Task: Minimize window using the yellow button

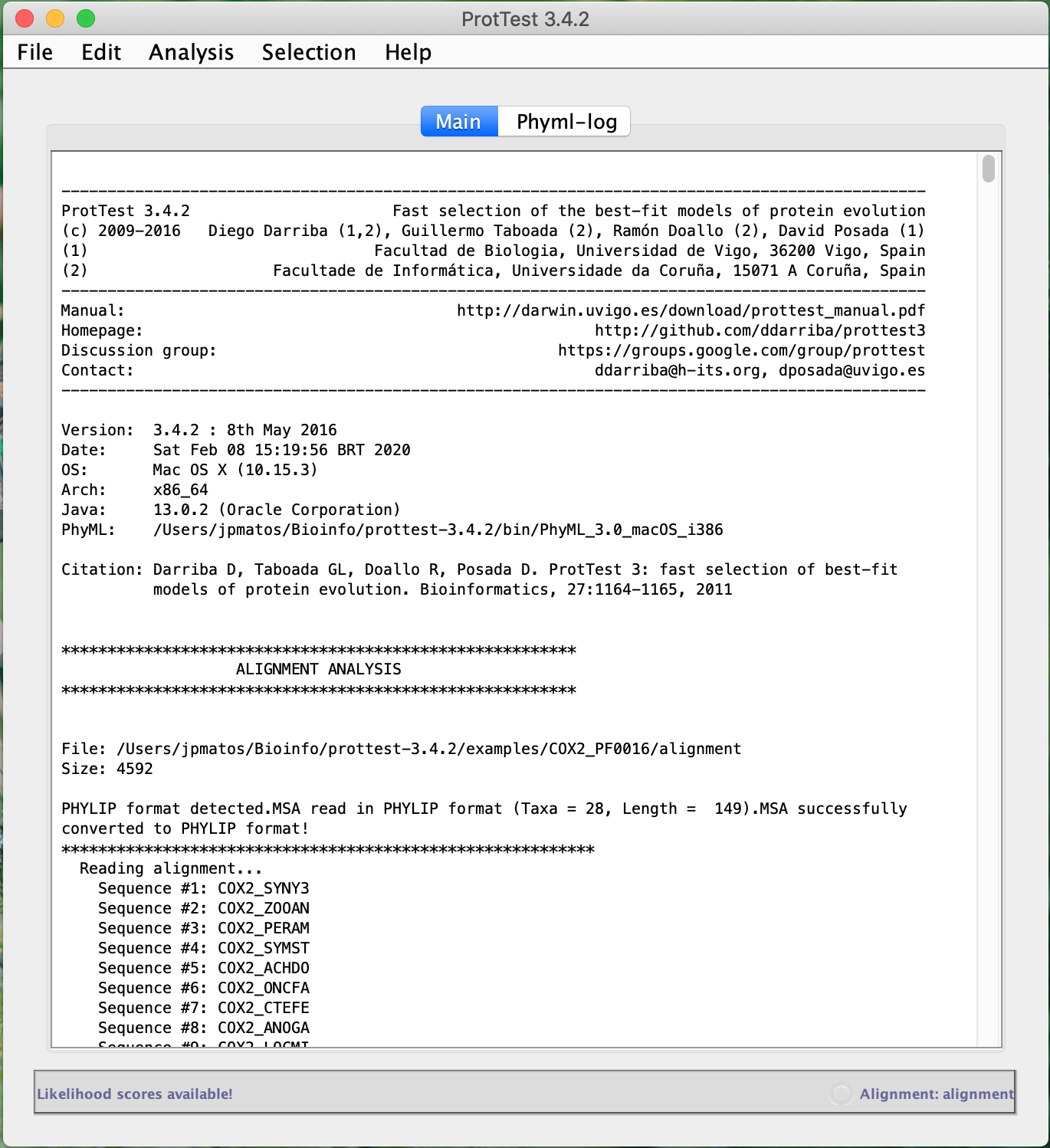Action: [x=55, y=18]
